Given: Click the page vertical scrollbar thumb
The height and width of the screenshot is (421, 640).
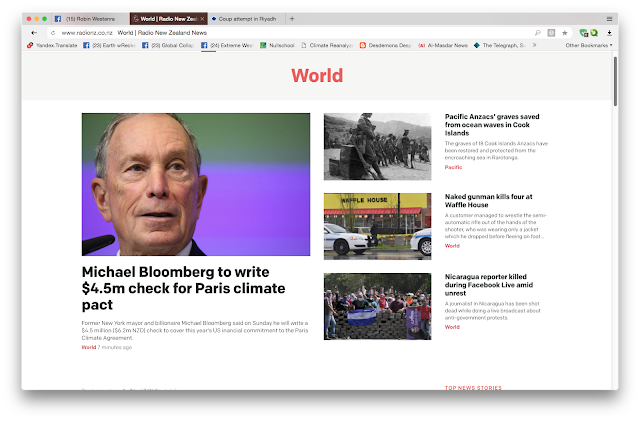Looking at the screenshot, I should coord(615,81).
